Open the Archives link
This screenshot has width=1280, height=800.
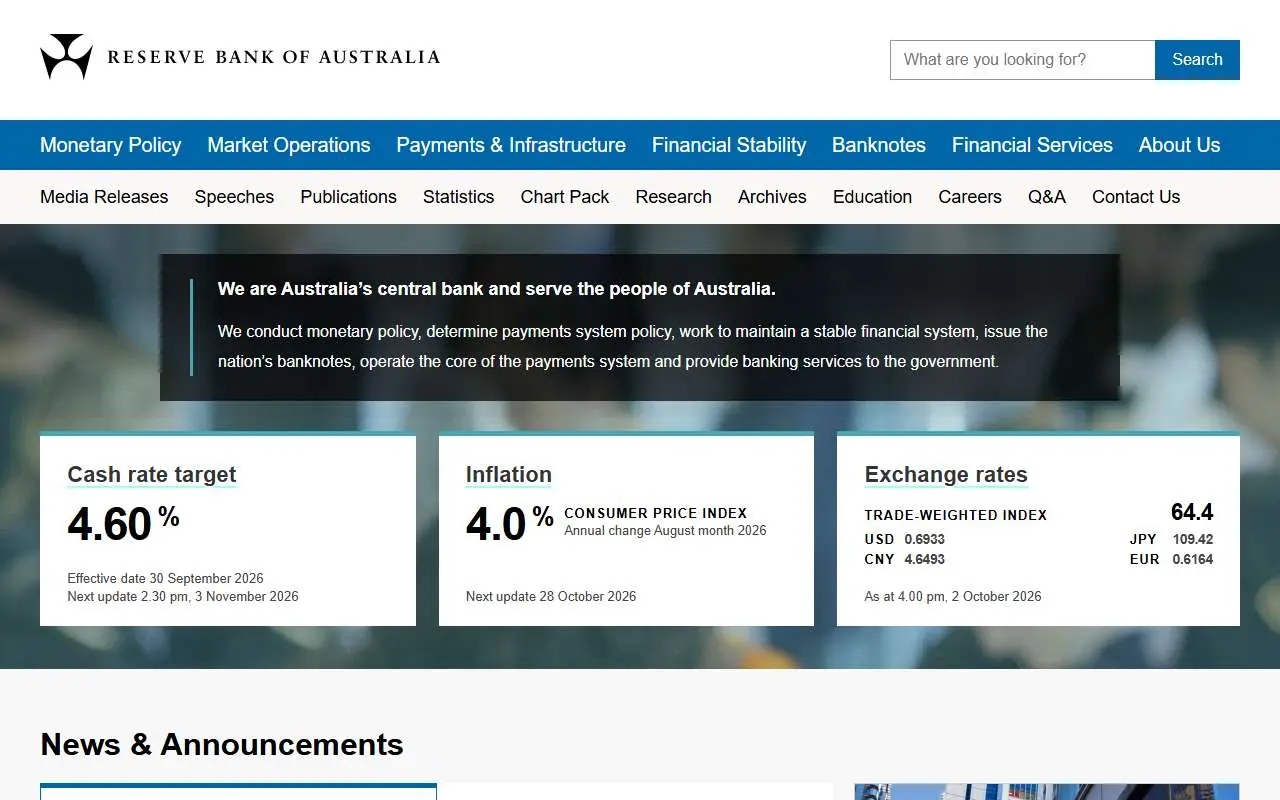point(772,197)
